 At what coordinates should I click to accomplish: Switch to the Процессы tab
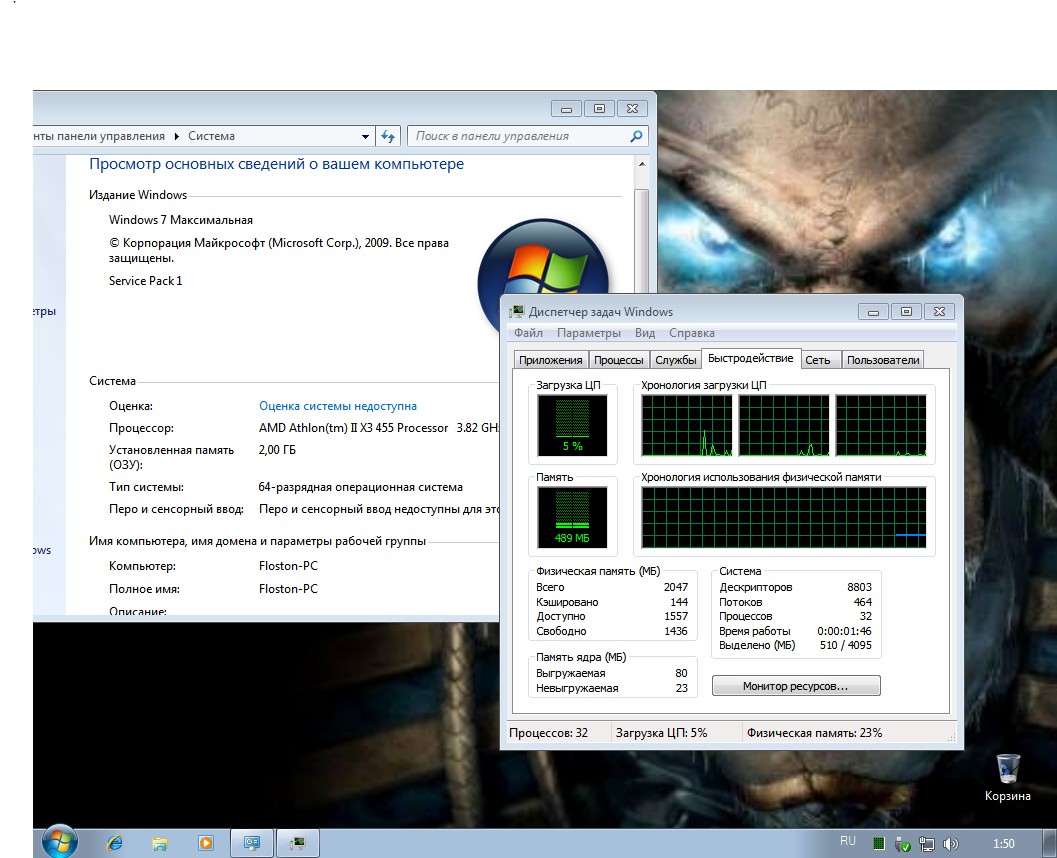pos(619,360)
